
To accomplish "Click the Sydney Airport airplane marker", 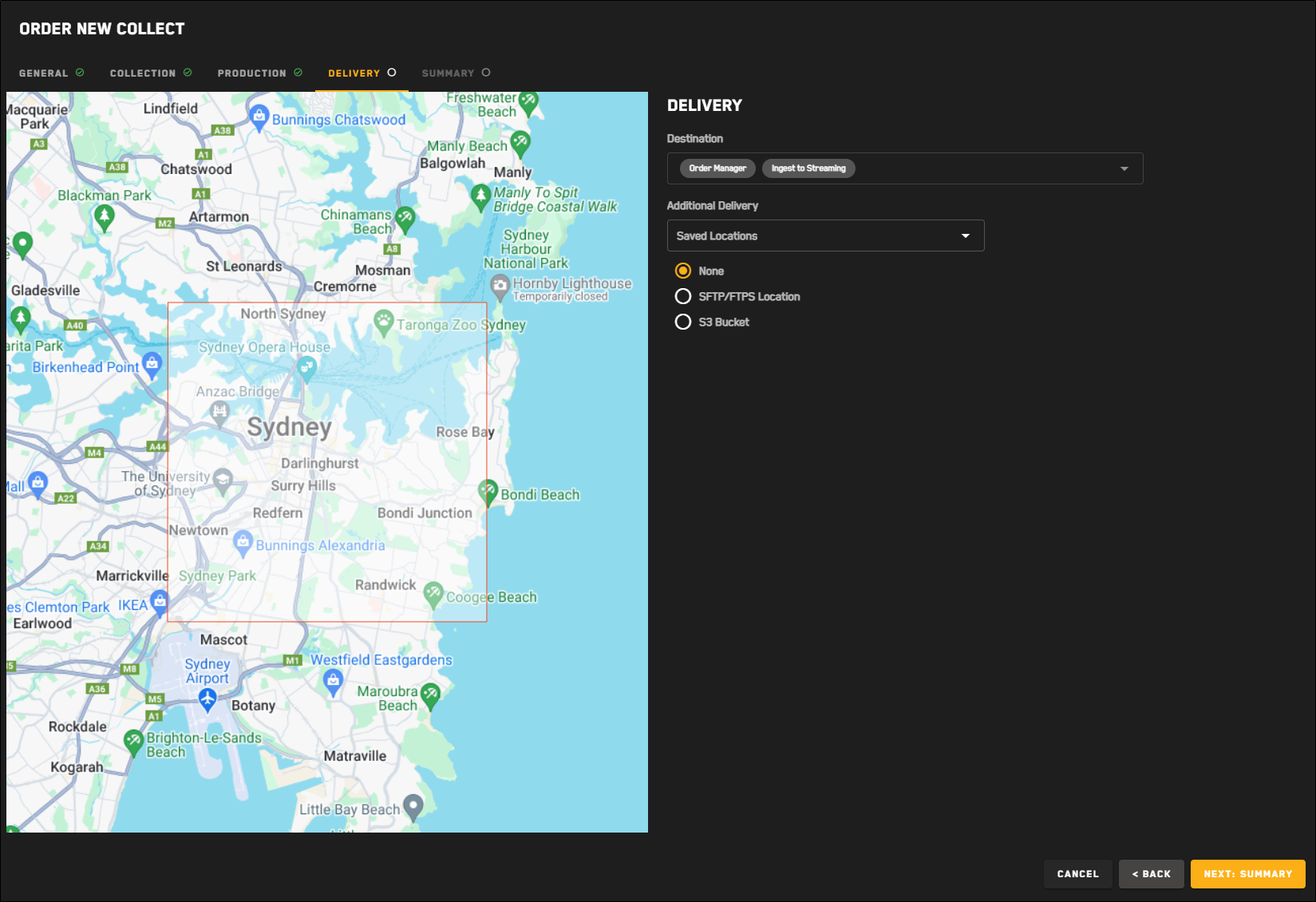I will (x=207, y=698).
